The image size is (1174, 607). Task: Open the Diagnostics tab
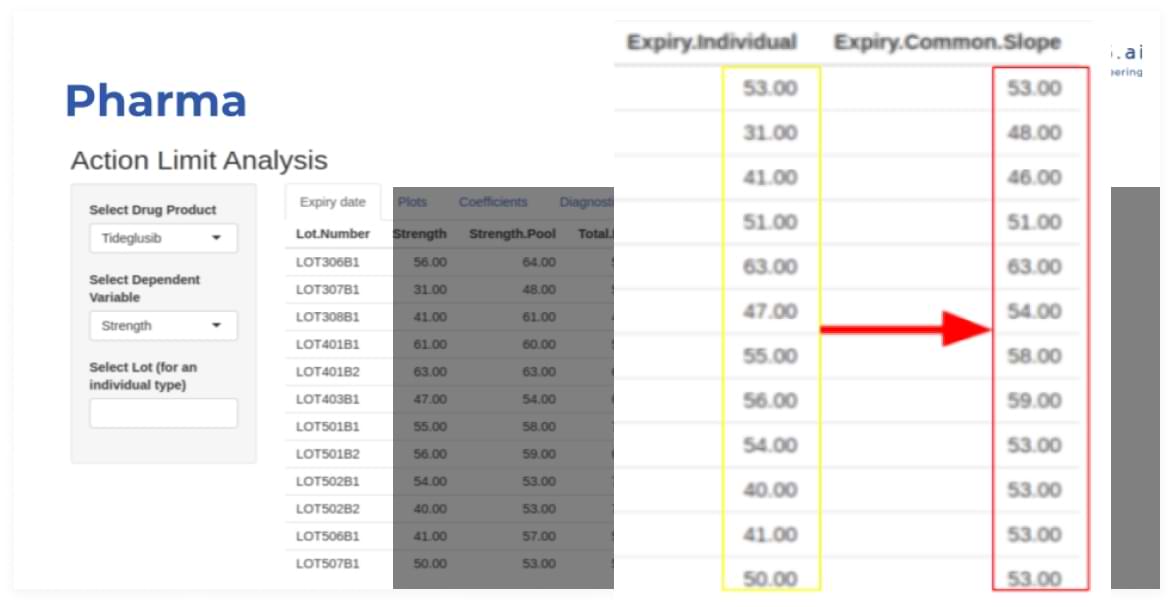point(586,202)
